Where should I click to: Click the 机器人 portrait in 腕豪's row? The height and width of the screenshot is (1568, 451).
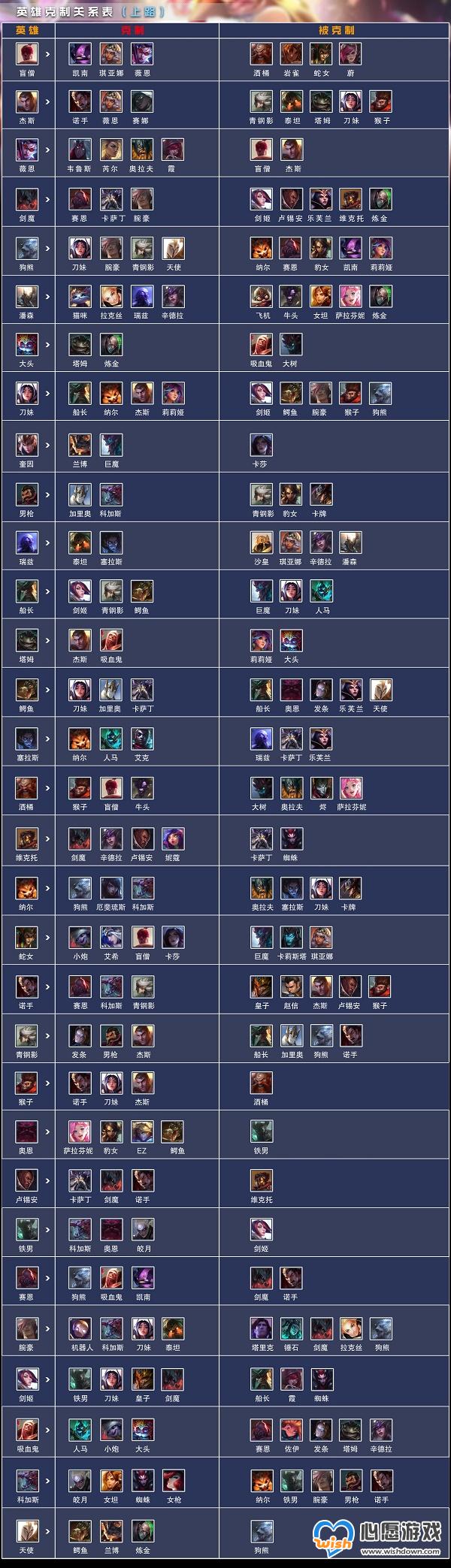coord(80,1328)
